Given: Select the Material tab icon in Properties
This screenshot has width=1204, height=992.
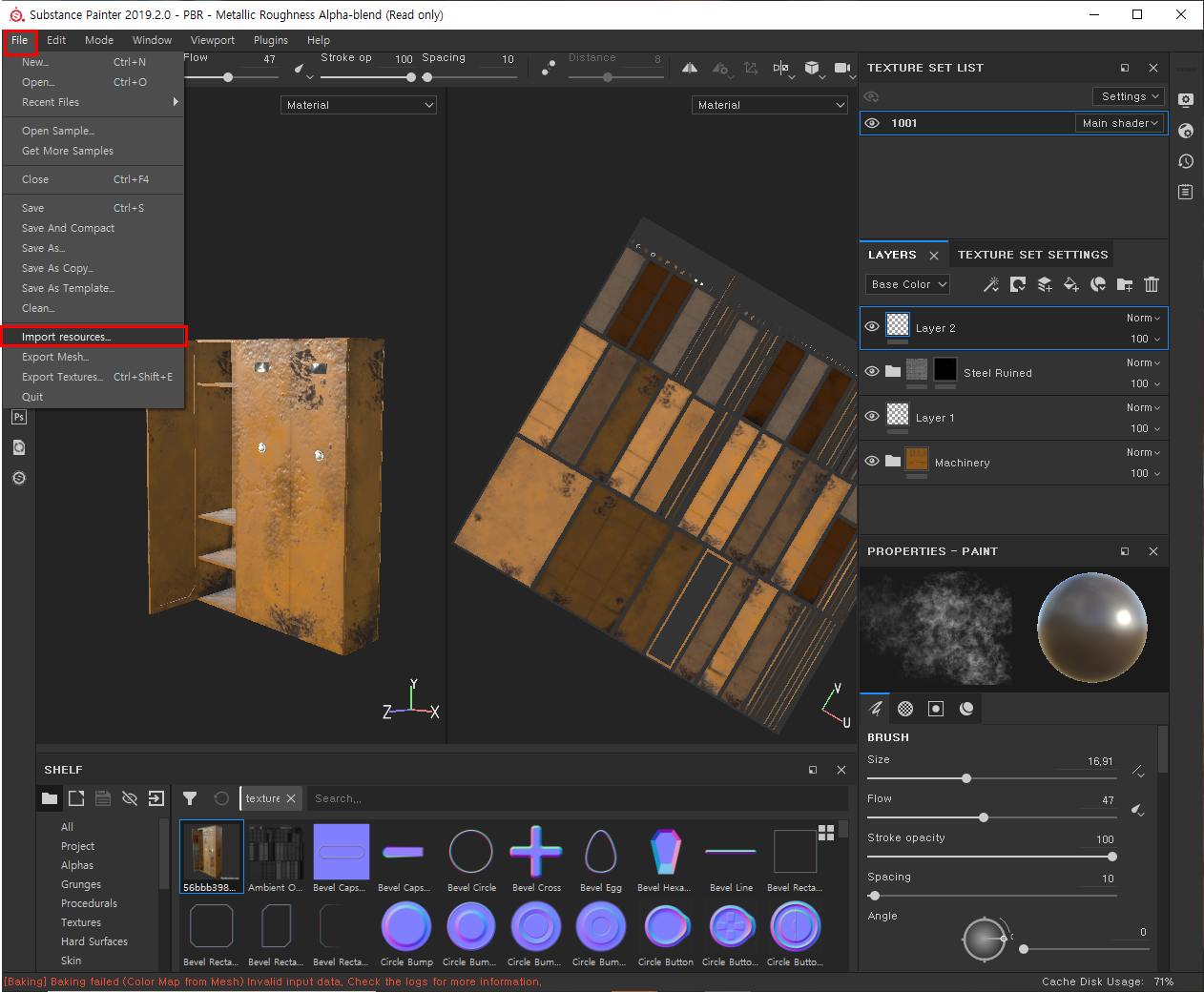Looking at the screenshot, I should [966, 708].
